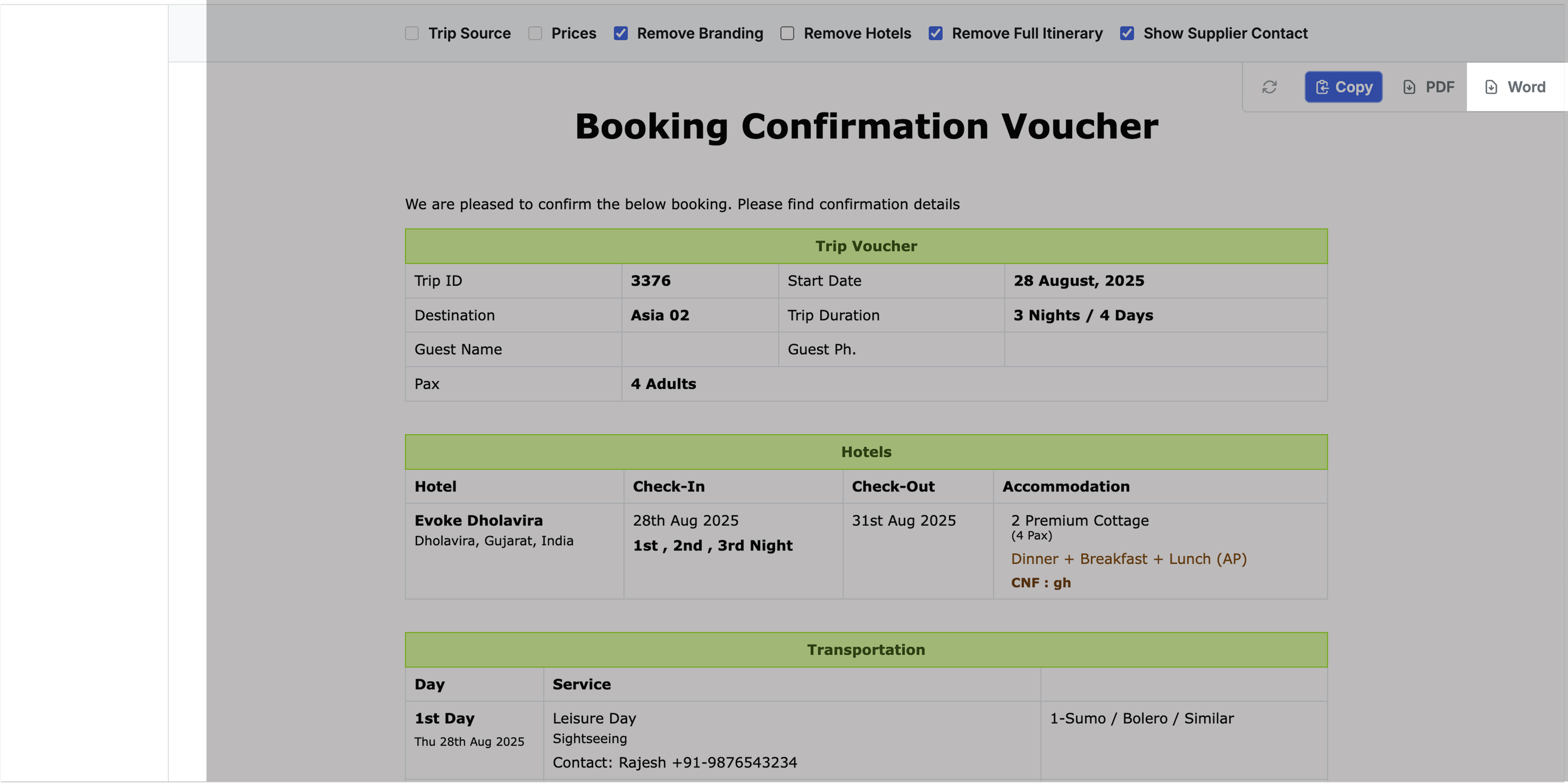This screenshot has height=783, width=1568.
Task: Click the refresh/regenerate voucher icon
Action: pos(1270,87)
